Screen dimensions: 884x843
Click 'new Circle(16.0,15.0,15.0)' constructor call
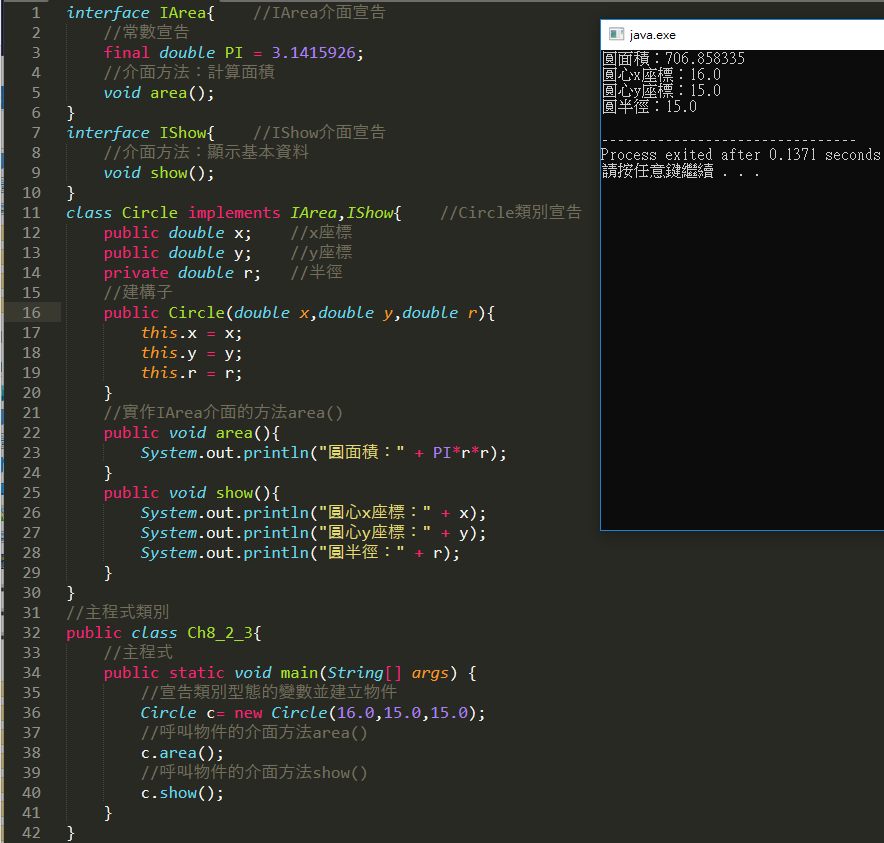[359, 713]
